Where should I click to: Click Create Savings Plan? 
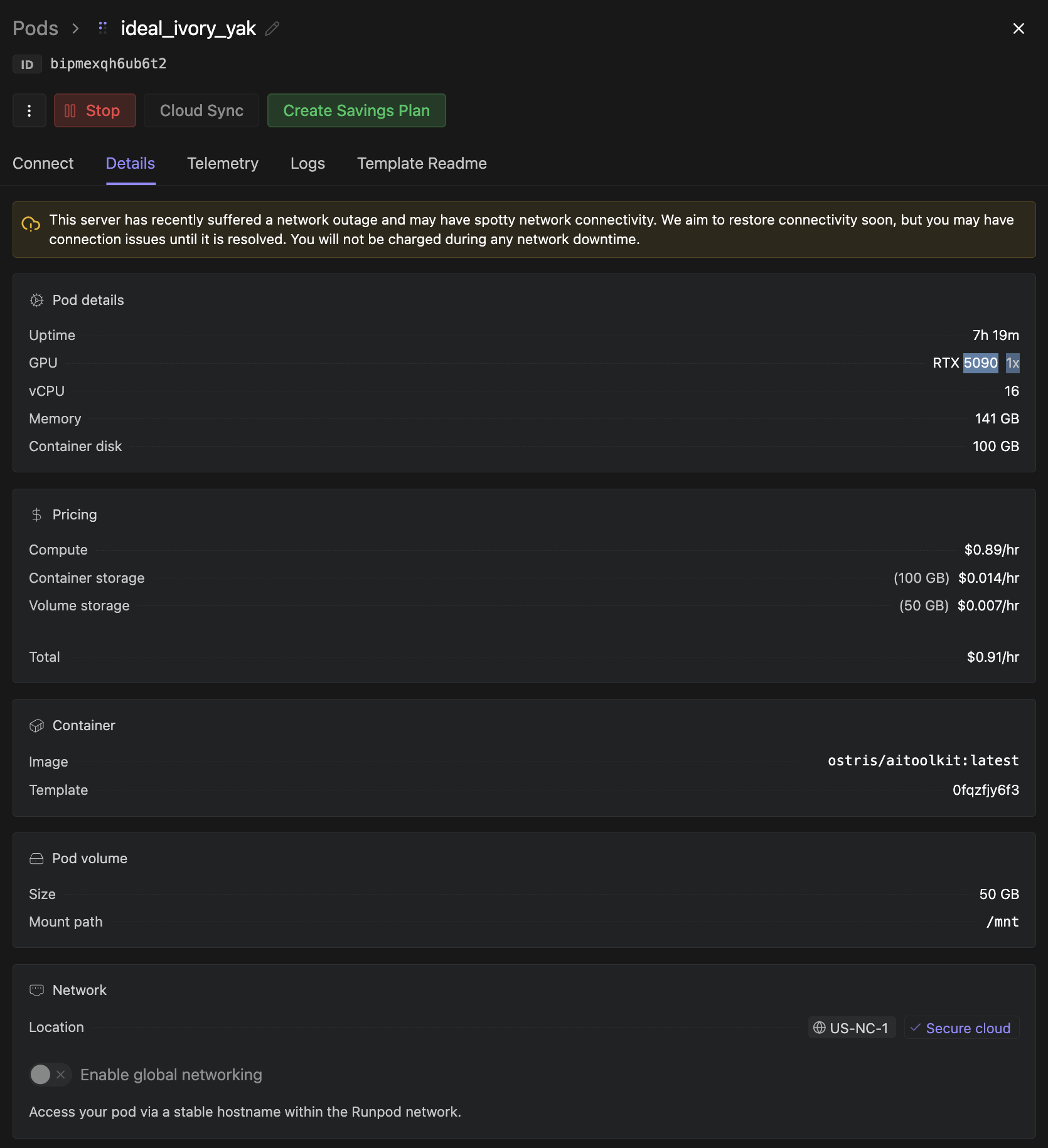tap(356, 110)
